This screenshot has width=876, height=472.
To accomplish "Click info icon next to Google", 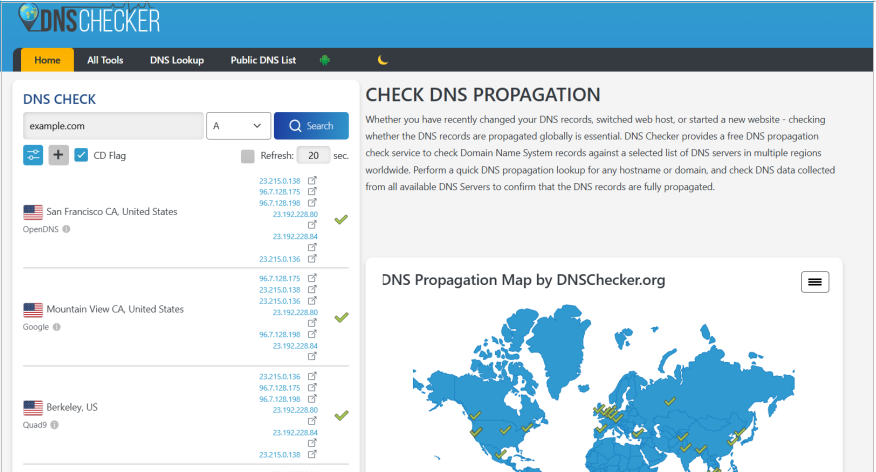I will click(x=56, y=327).
